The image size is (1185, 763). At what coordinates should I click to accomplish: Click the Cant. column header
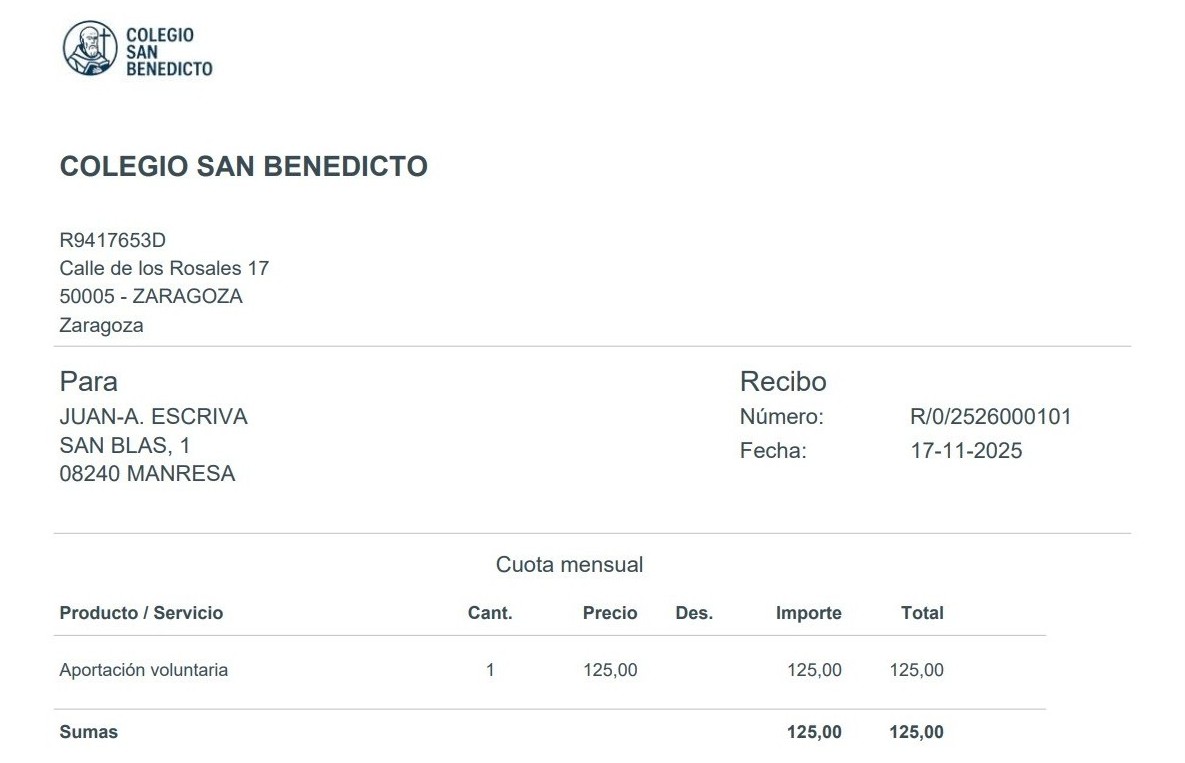tap(490, 613)
